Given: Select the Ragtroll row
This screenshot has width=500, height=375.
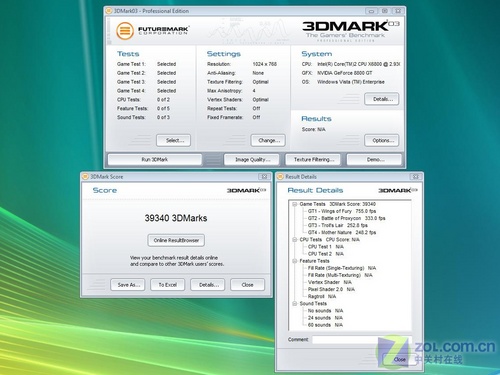Looking at the screenshot, I should pos(322,297).
